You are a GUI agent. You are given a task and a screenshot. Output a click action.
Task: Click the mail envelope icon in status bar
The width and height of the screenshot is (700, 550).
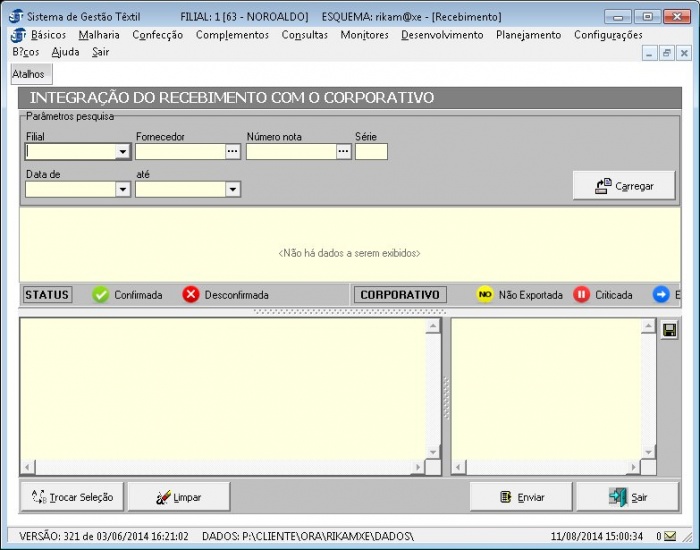[x=670, y=536]
